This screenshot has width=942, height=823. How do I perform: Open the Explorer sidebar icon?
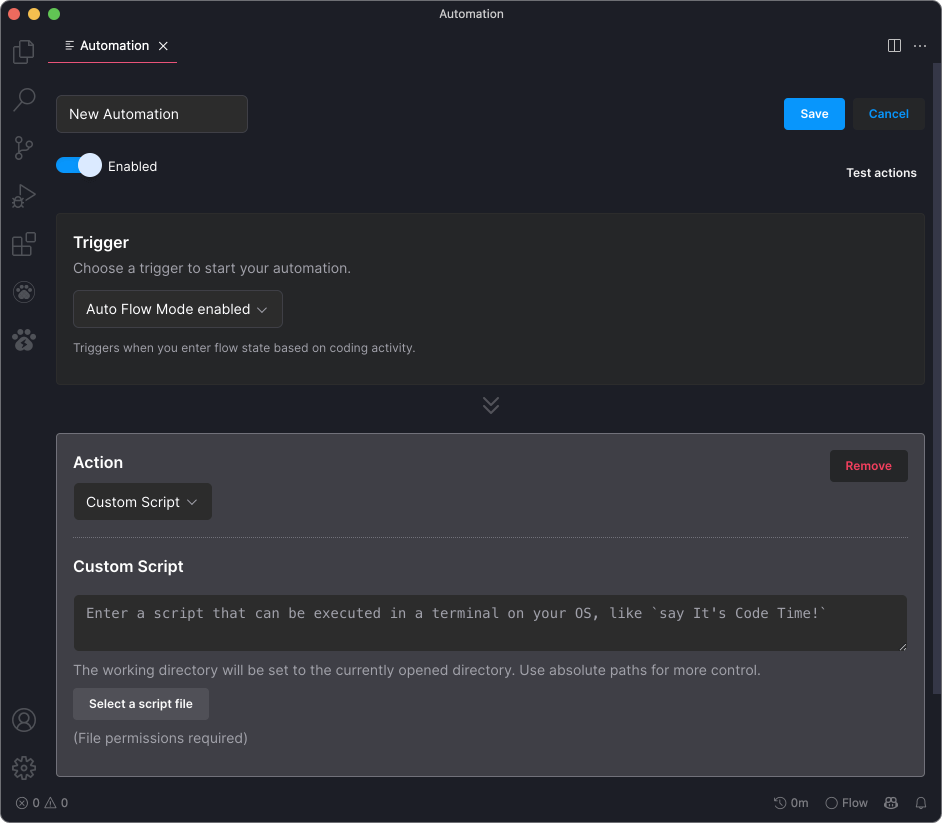pyautogui.click(x=23, y=51)
